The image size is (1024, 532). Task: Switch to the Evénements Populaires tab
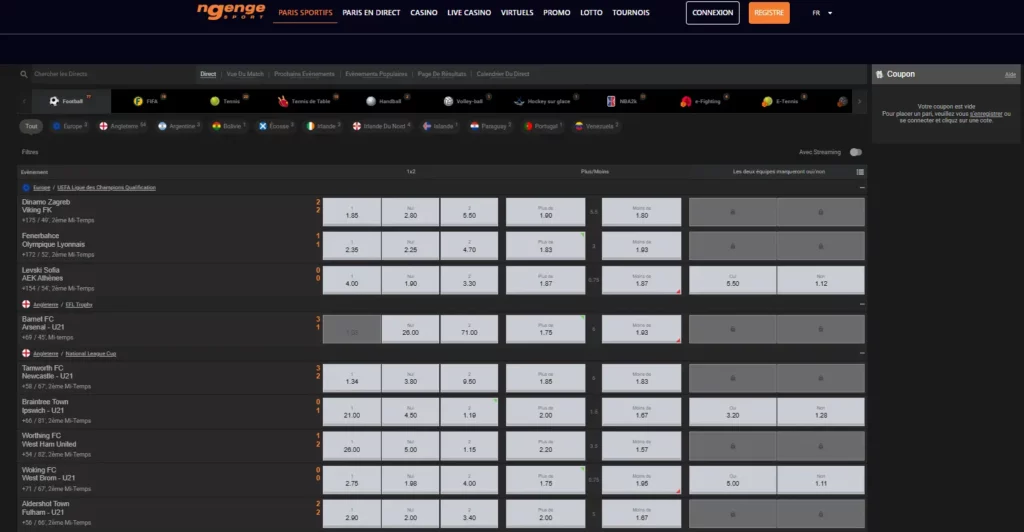coord(376,74)
